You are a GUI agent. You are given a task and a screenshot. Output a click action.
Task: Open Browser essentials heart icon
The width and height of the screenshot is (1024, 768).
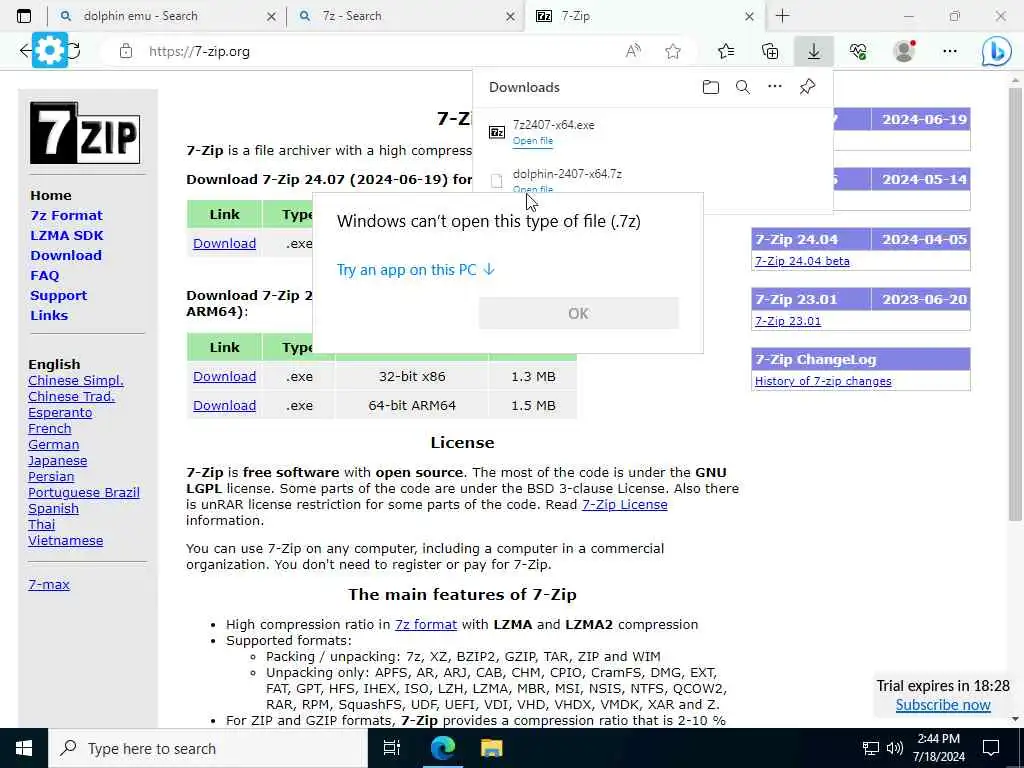pos(858,51)
